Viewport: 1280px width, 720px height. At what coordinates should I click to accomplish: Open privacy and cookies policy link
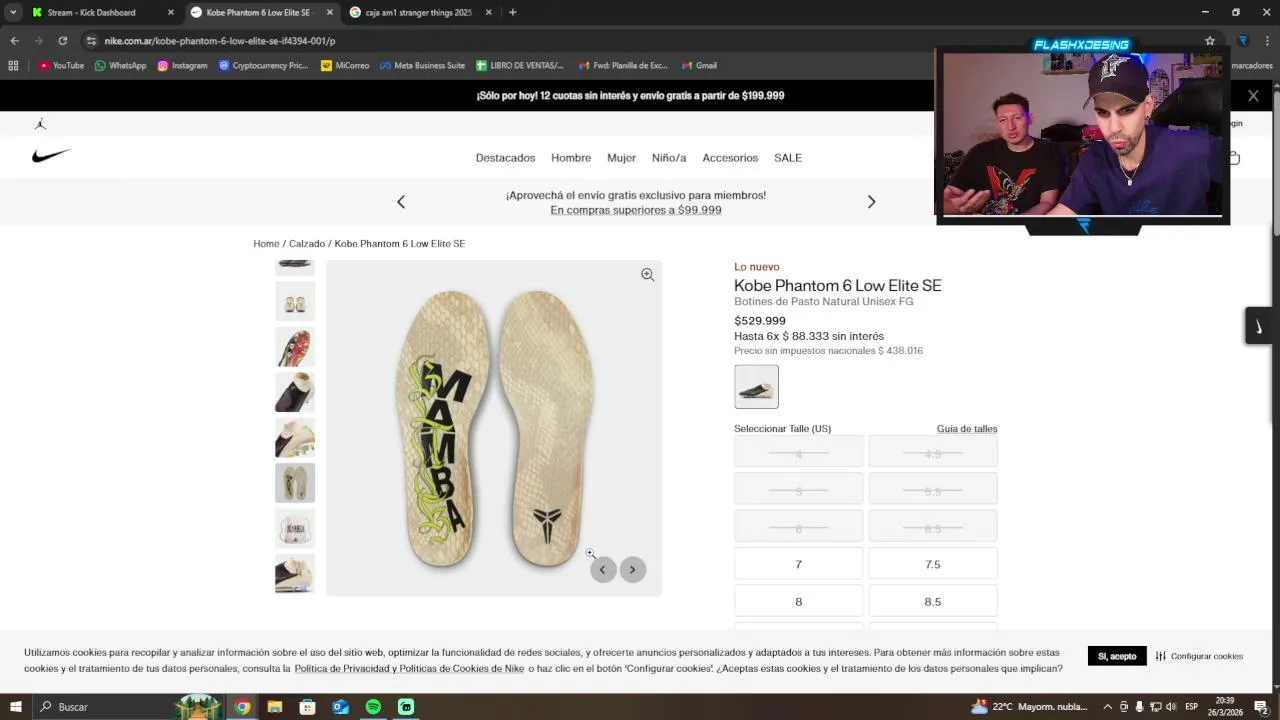tap(409, 669)
